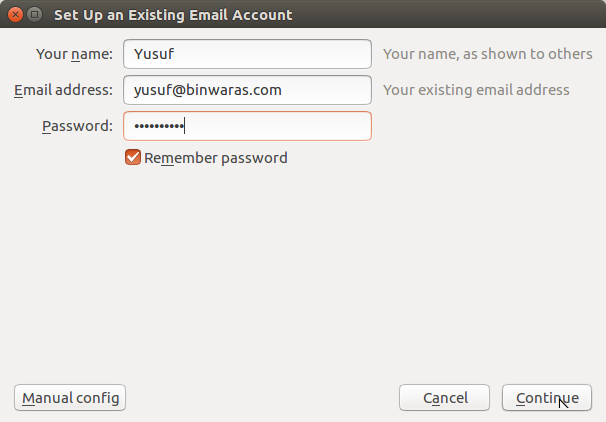The image size is (606, 422).
Task: Continue to the next setup step
Action: pos(547,398)
